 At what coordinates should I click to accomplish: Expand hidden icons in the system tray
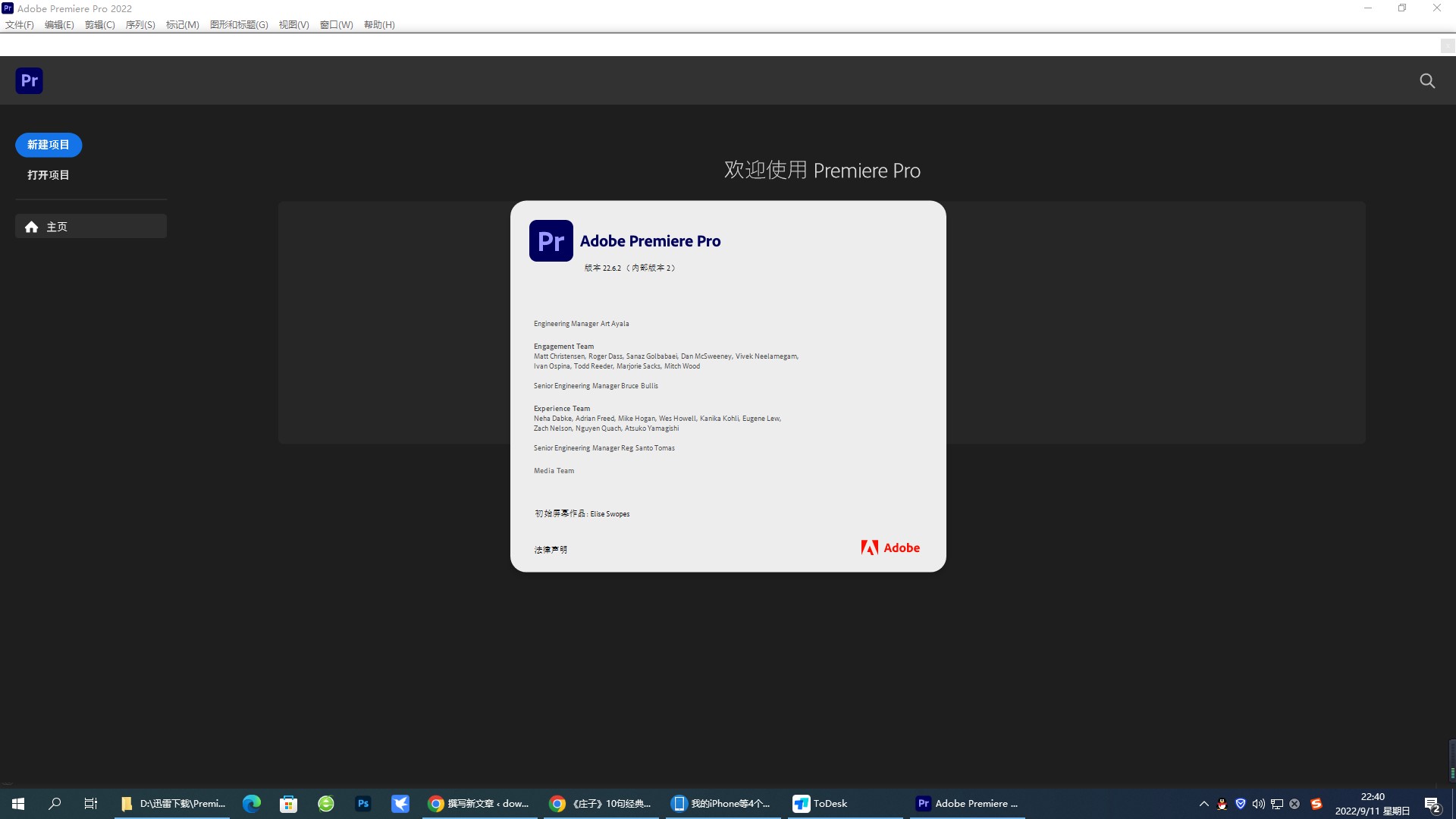point(1203,804)
